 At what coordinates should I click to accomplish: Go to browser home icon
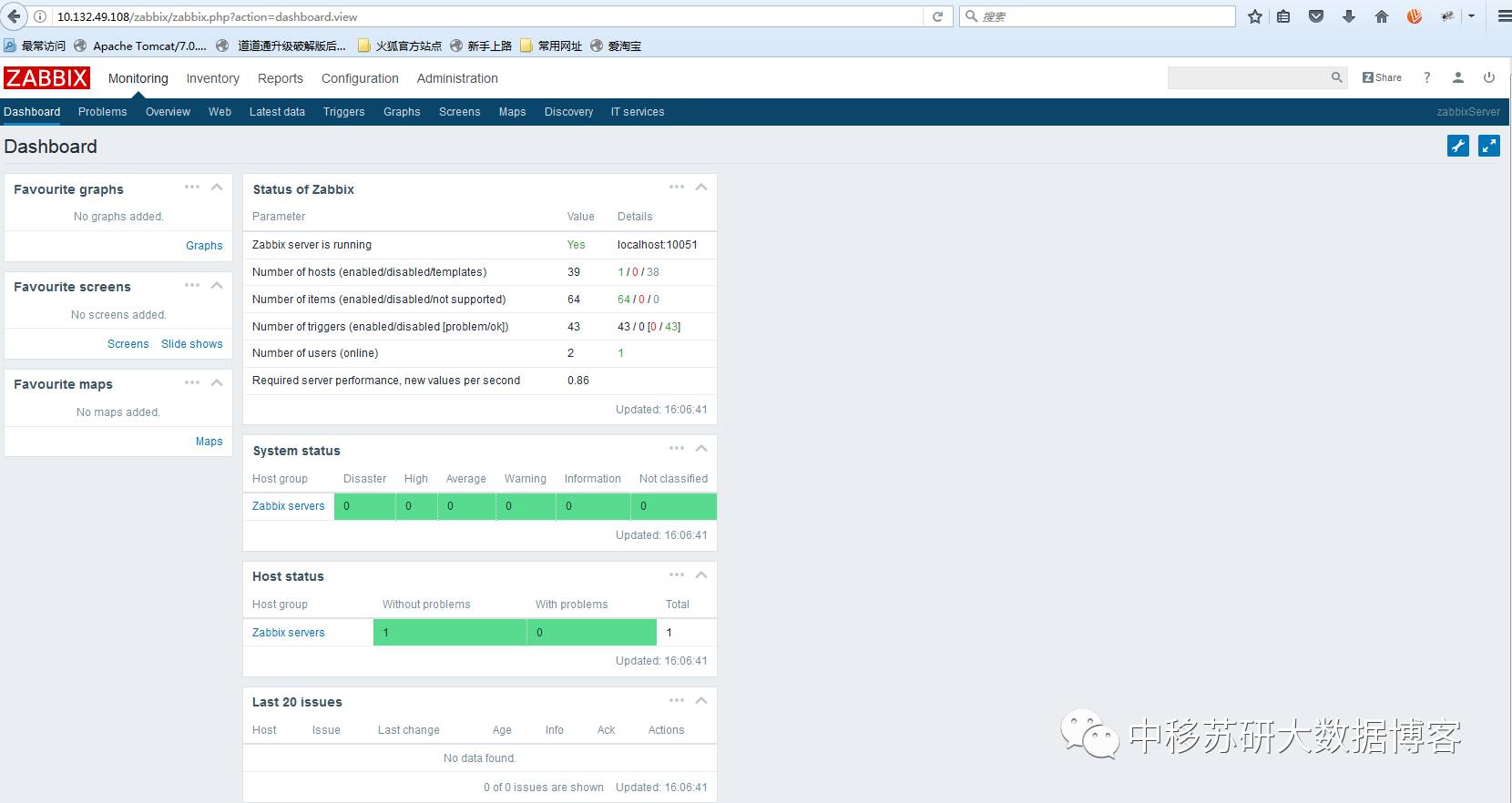pyautogui.click(x=1382, y=16)
